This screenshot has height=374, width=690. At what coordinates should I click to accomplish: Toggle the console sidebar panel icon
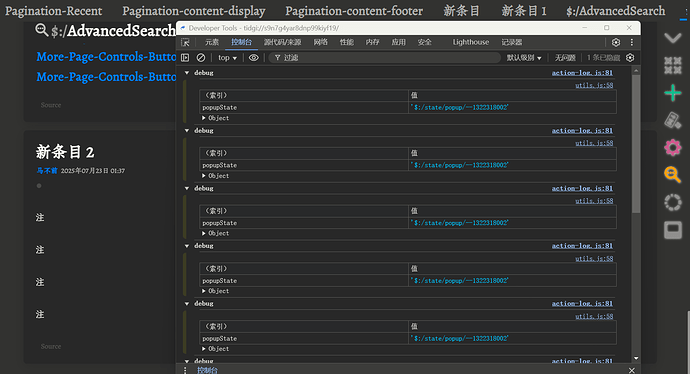[x=185, y=58]
